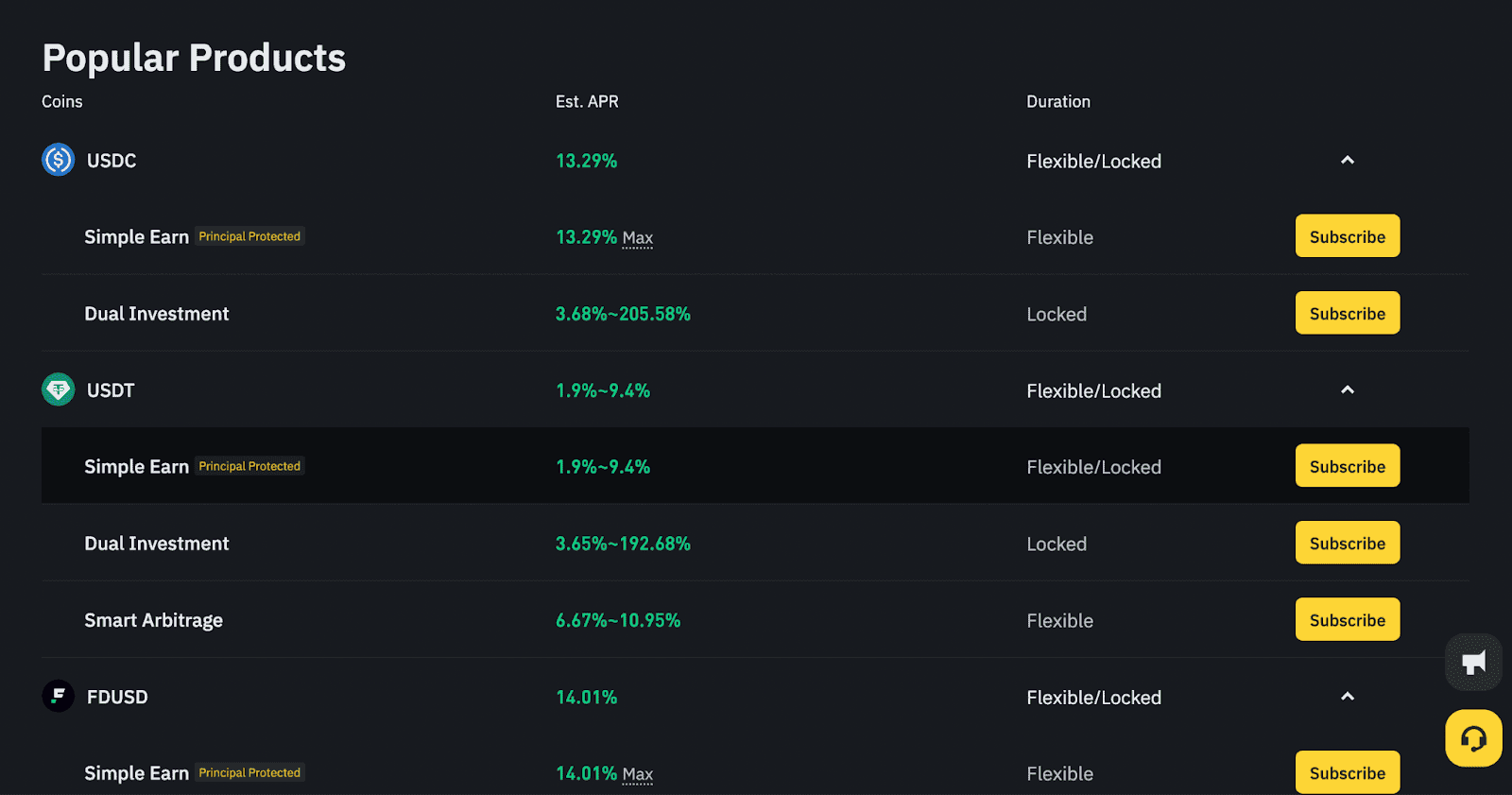Subscribe to USDT Smart Arbitrage
The image size is (1512, 795).
[x=1347, y=619]
